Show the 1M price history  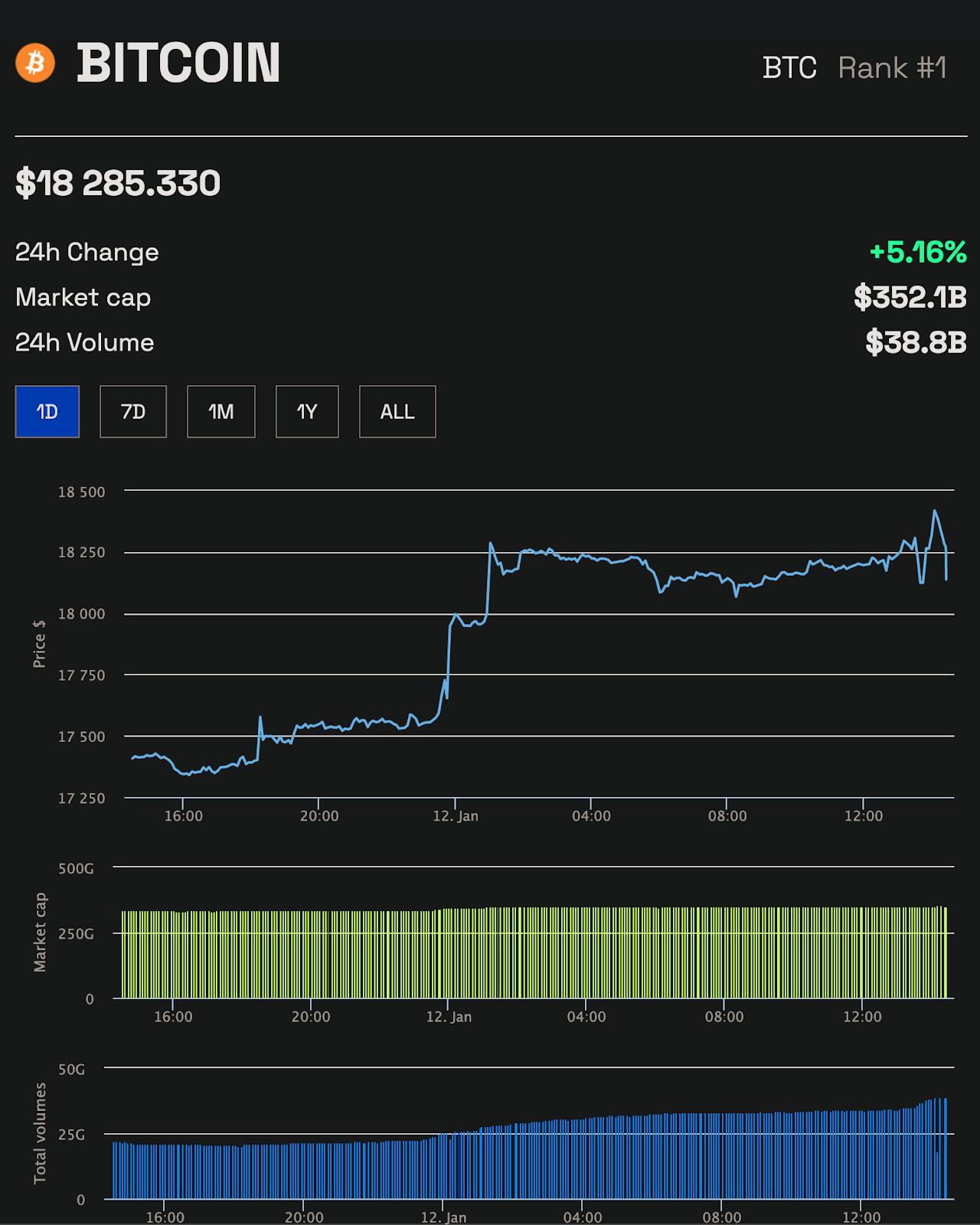[x=221, y=412]
